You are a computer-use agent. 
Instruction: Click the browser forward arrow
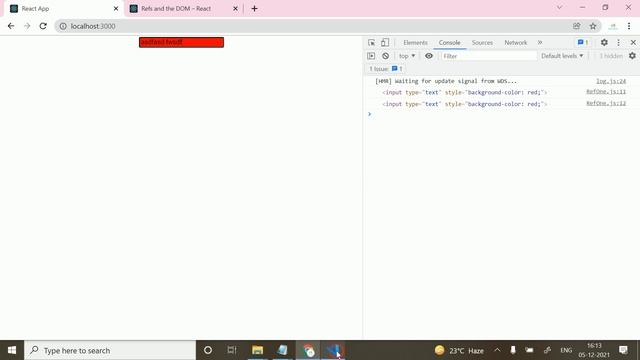27,26
